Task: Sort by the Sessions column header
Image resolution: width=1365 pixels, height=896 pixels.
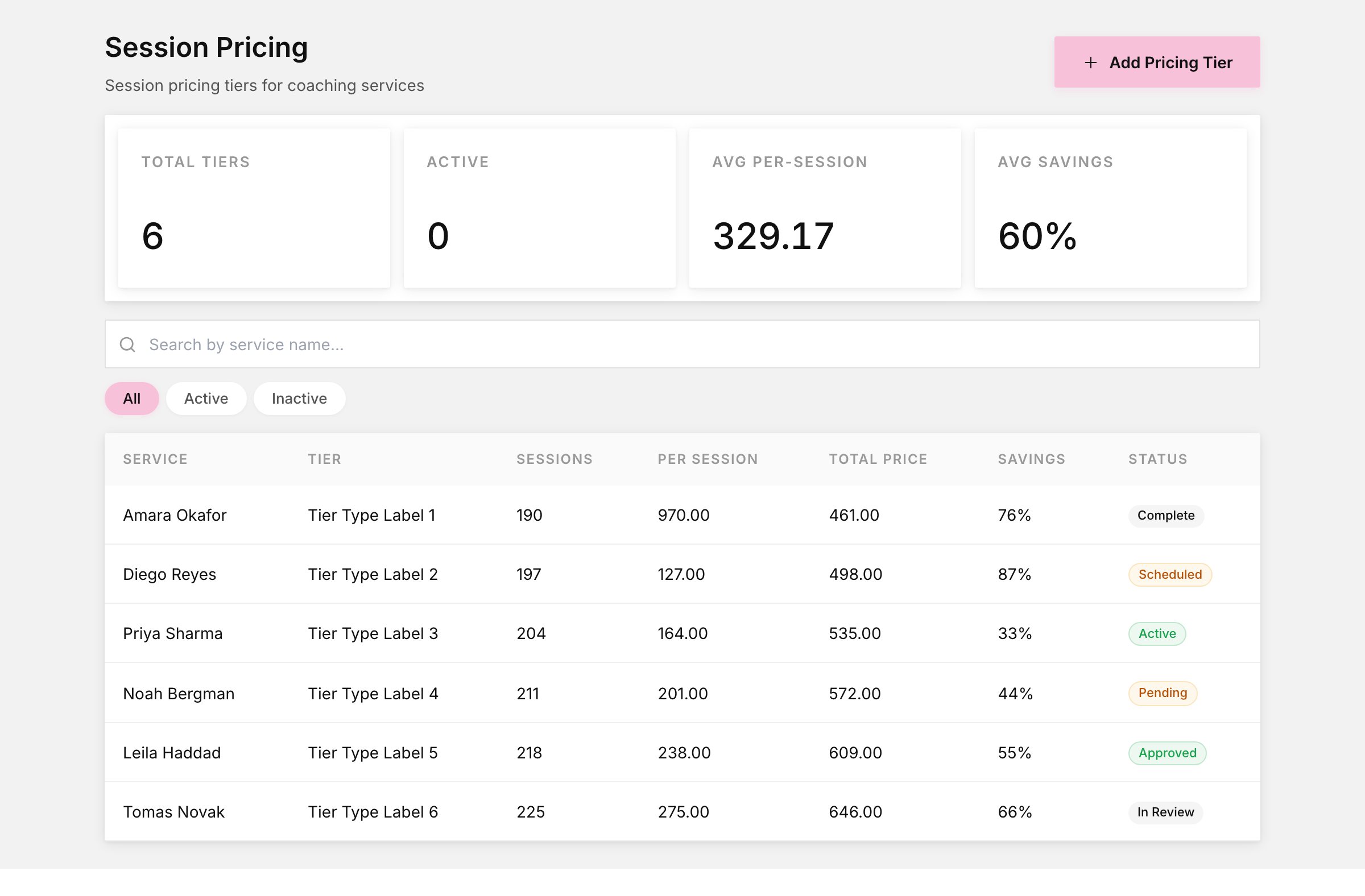Action: coord(554,459)
